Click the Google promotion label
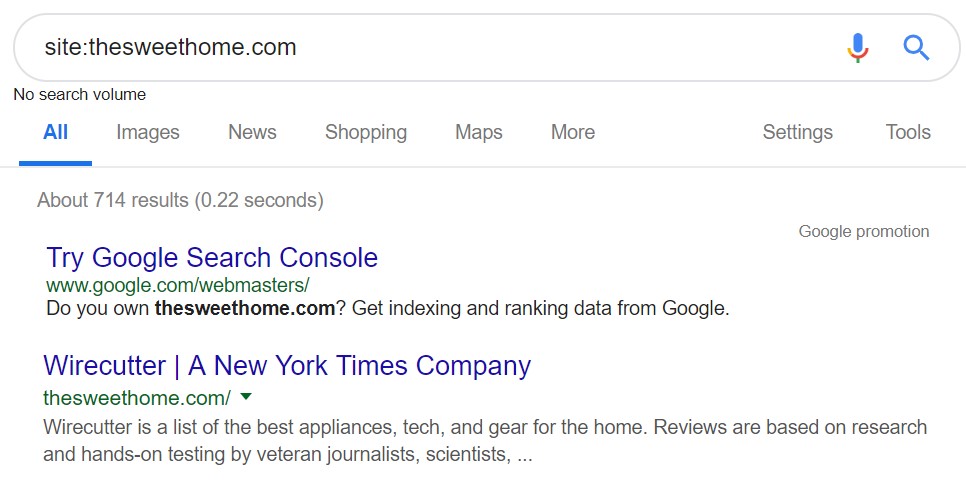This screenshot has height=488, width=966. point(864,232)
